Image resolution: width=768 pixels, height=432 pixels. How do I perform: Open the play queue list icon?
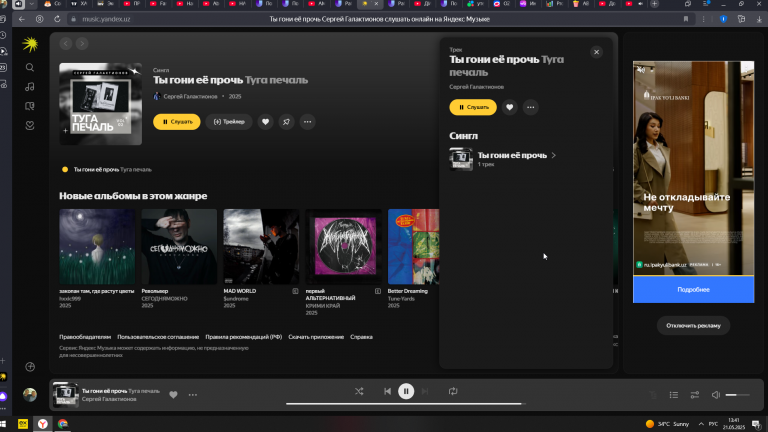click(x=674, y=395)
